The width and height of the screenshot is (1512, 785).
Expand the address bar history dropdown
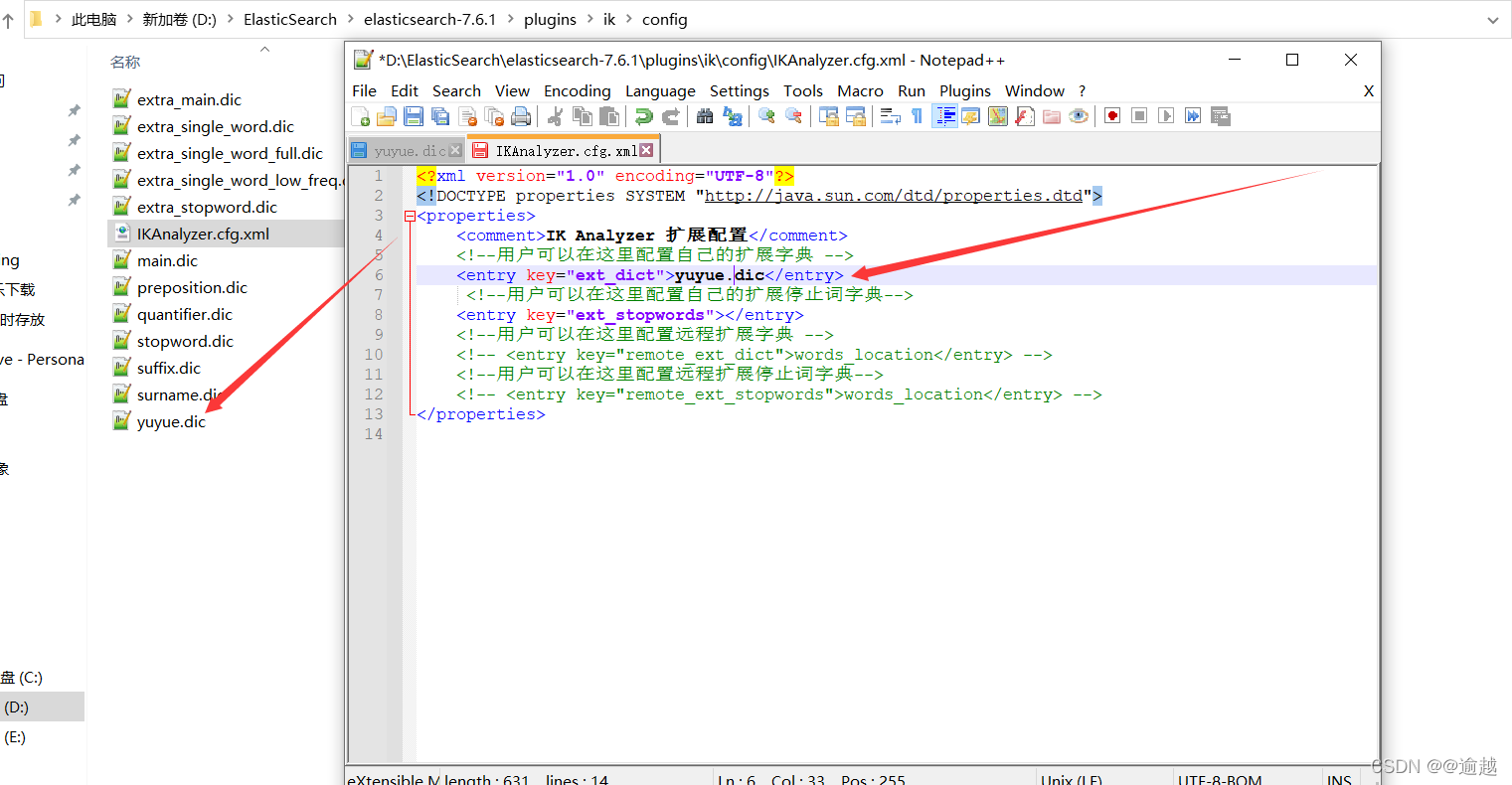click(x=1492, y=20)
